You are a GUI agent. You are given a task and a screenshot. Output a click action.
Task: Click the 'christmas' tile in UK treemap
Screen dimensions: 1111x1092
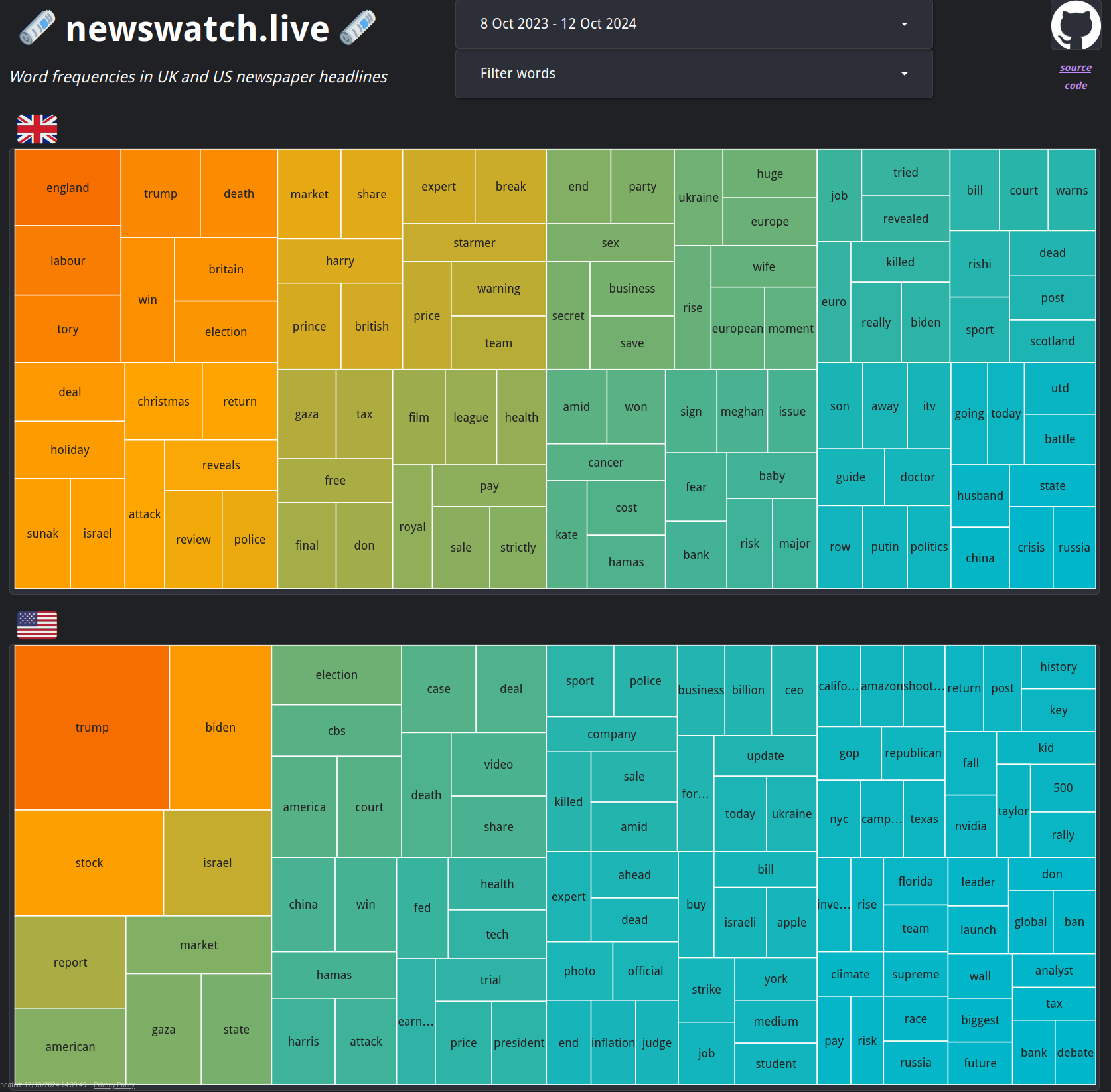[163, 402]
